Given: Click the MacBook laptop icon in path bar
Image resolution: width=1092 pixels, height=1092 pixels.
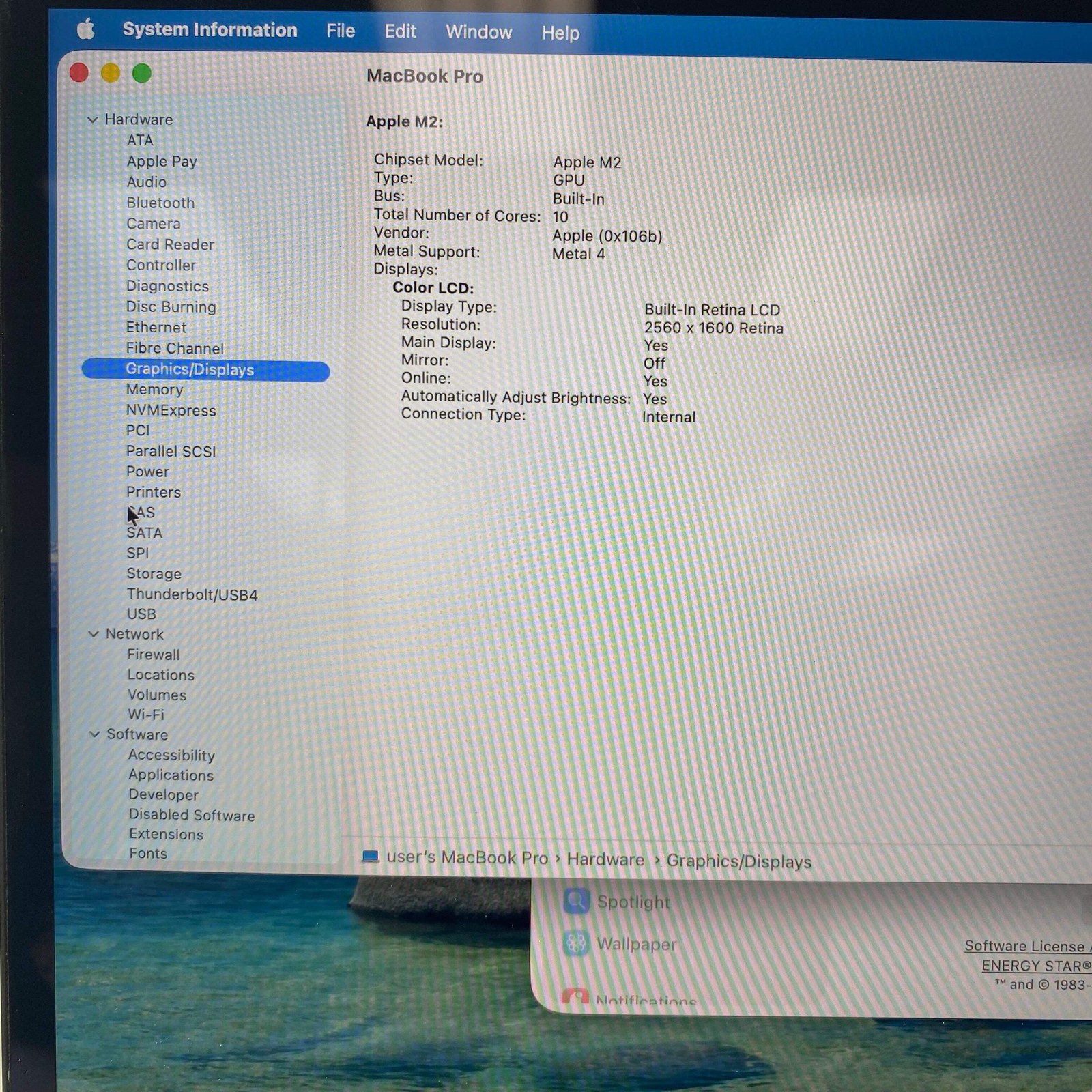Looking at the screenshot, I should click(370, 857).
